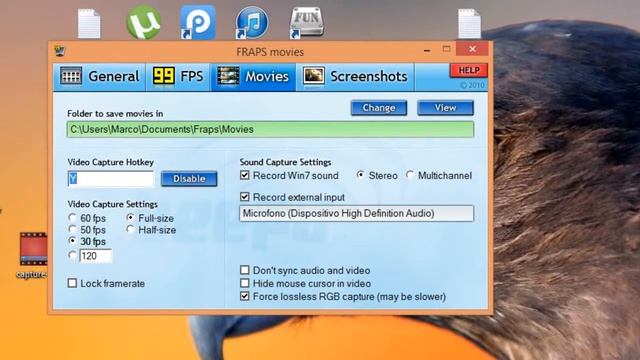Open the Screenshots tab
640x360 pixels.
[x=355, y=77]
